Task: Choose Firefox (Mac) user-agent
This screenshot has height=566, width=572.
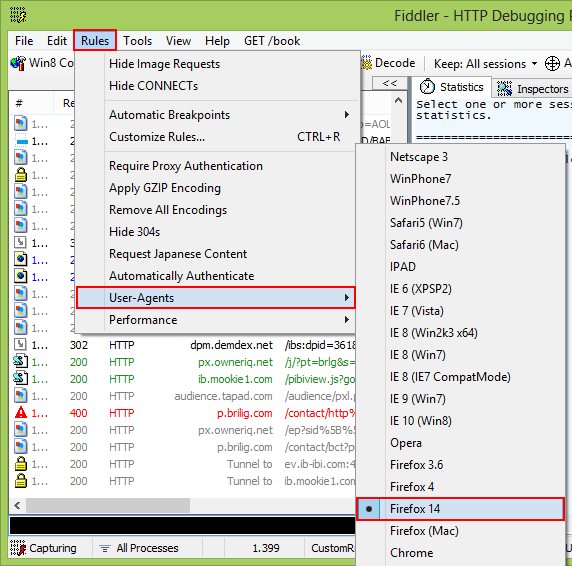Action: (460, 531)
